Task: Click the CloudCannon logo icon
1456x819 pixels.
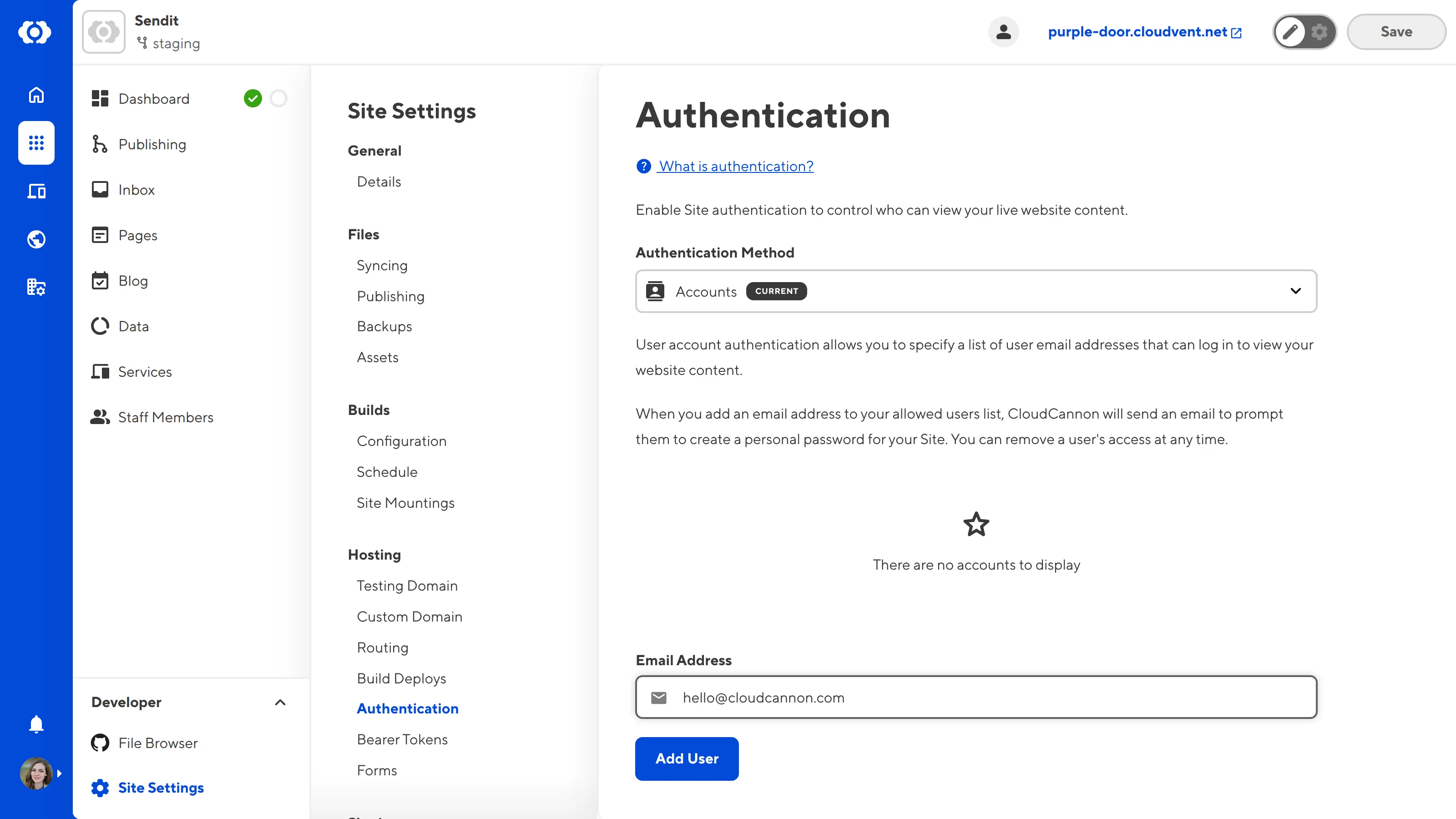Action: point(35,32)
